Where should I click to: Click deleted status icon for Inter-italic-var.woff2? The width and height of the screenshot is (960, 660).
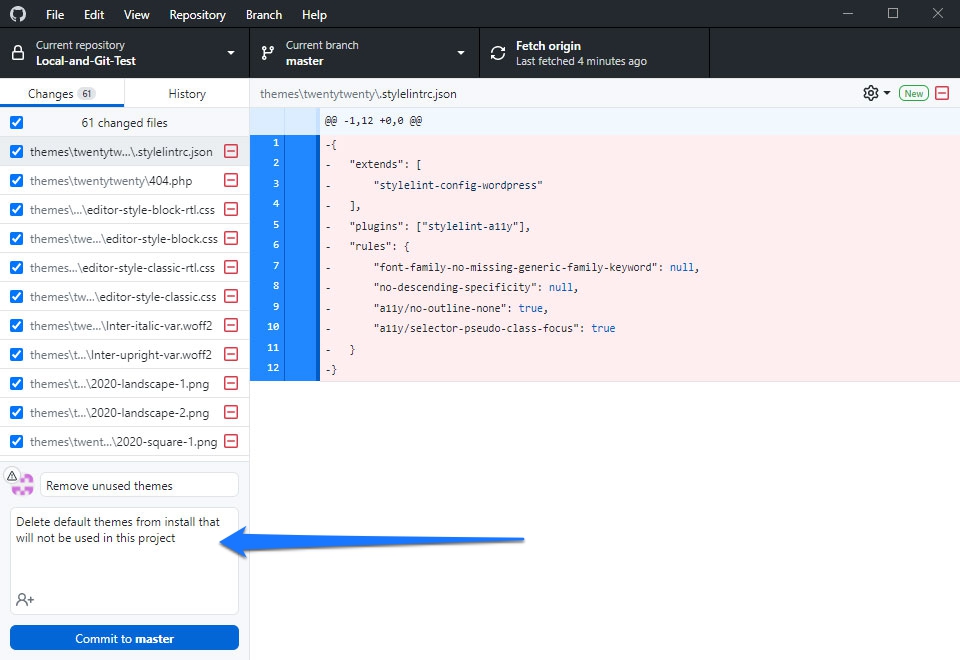coord(231,325)
